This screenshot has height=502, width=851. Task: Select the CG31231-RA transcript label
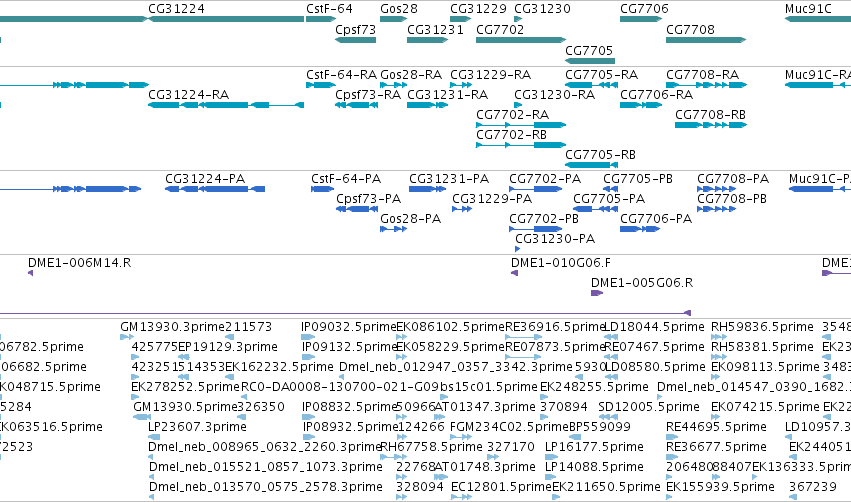pyautogui.click(x=448, y=94)
